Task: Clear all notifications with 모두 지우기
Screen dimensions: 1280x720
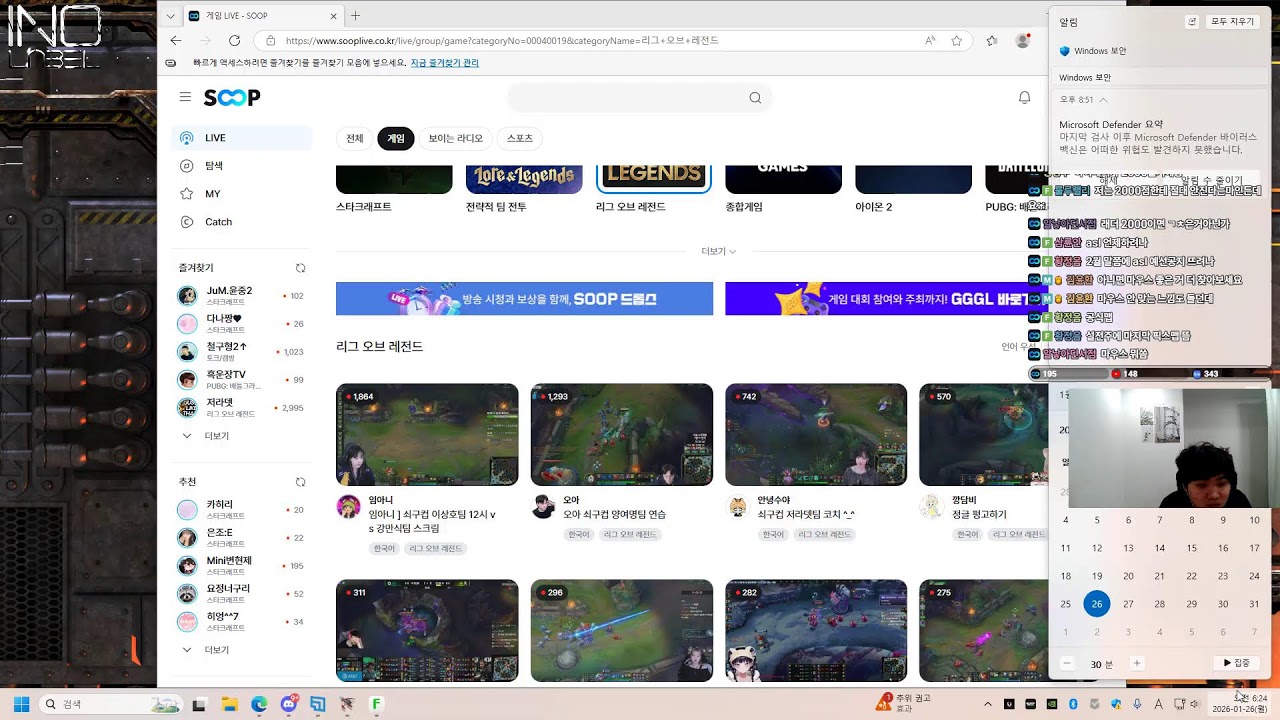Action: point(1232,21)
